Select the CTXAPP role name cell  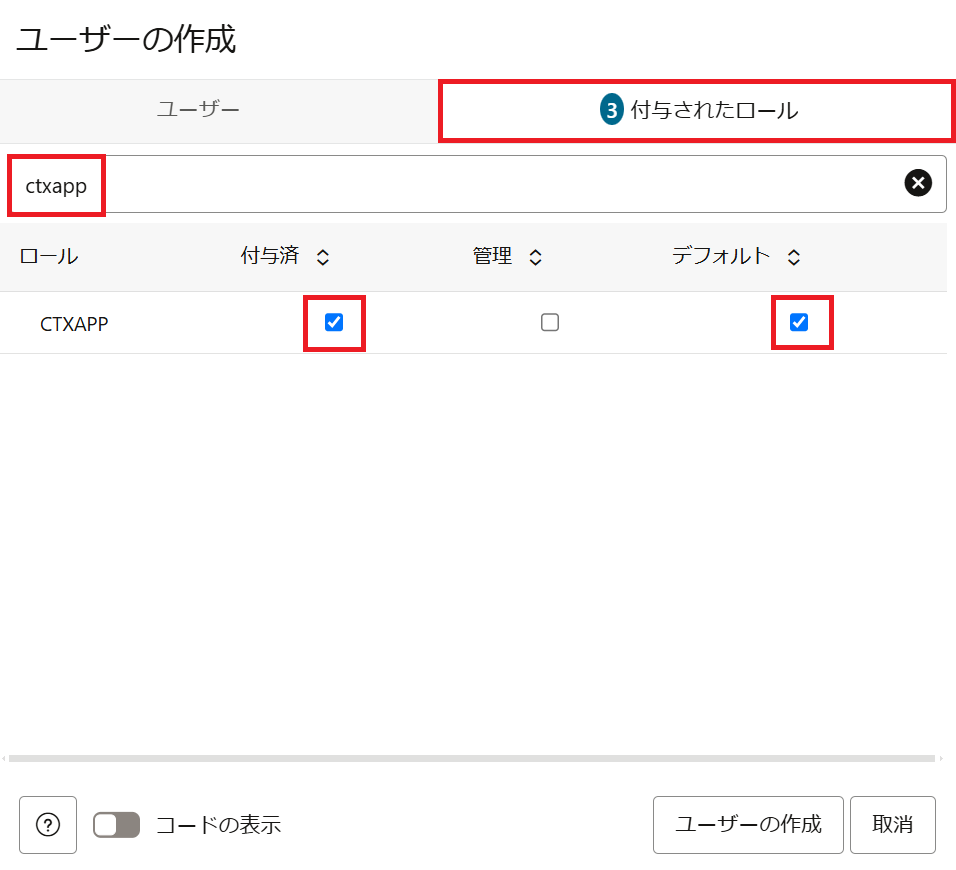pyautogui.click(x=74, y=324)
